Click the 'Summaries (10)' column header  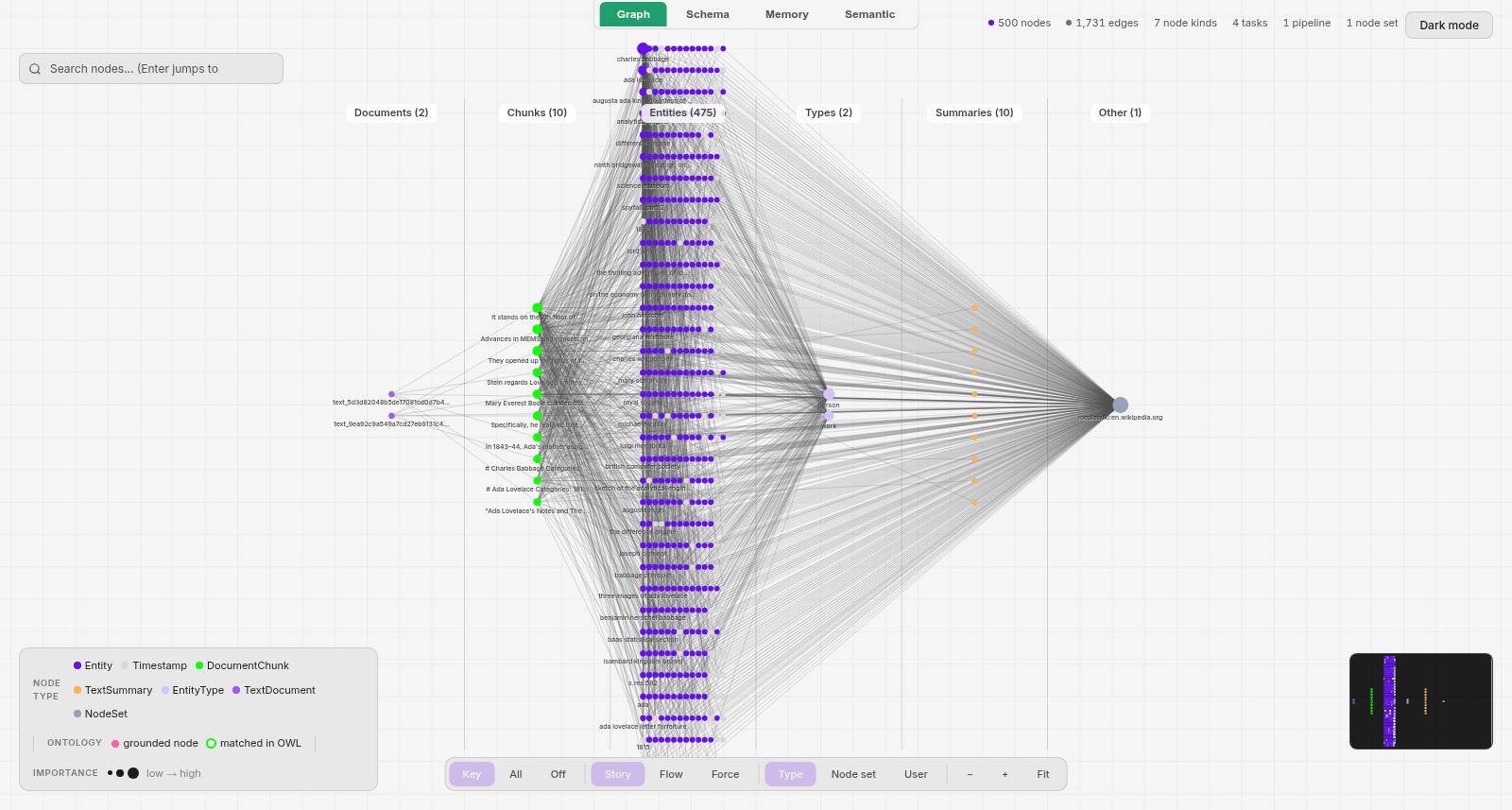pyautogui.click(x=974, y=112)
